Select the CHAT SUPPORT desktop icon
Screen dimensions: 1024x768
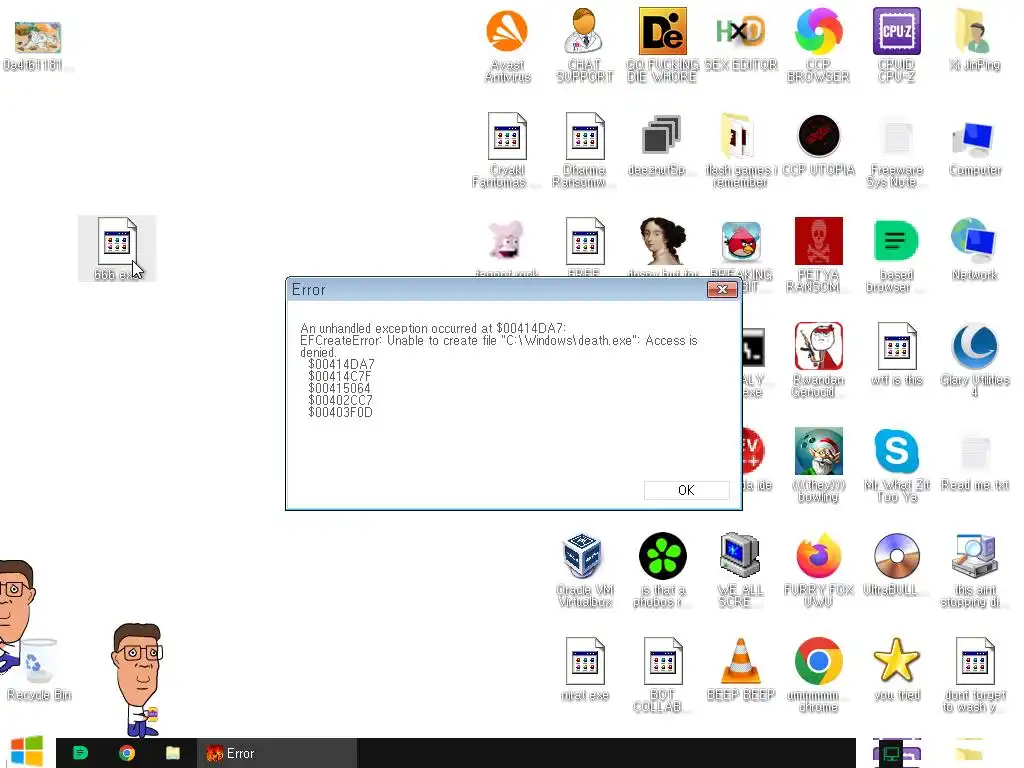584,45
